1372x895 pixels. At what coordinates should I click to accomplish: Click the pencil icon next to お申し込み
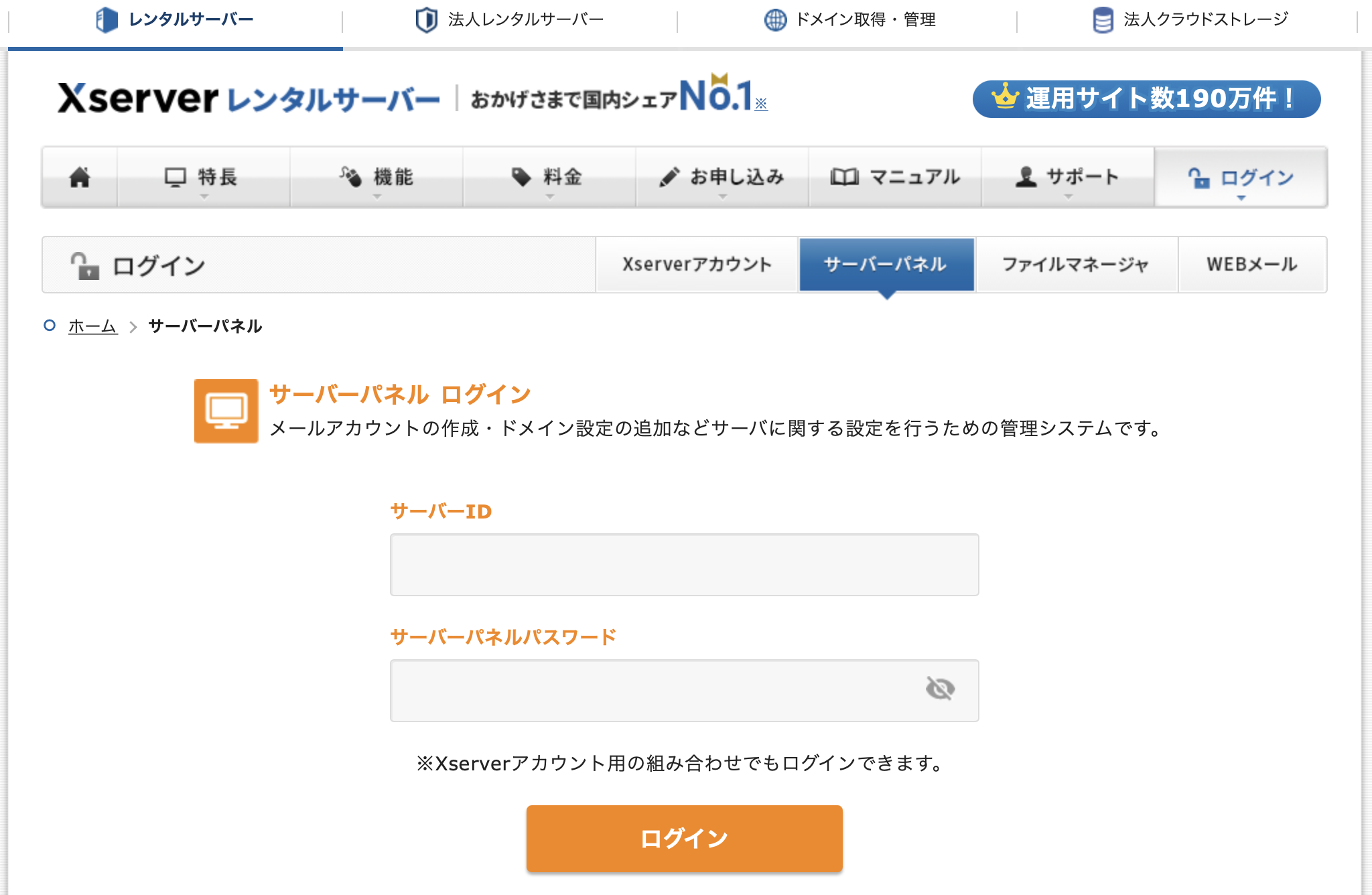[669, 177]
